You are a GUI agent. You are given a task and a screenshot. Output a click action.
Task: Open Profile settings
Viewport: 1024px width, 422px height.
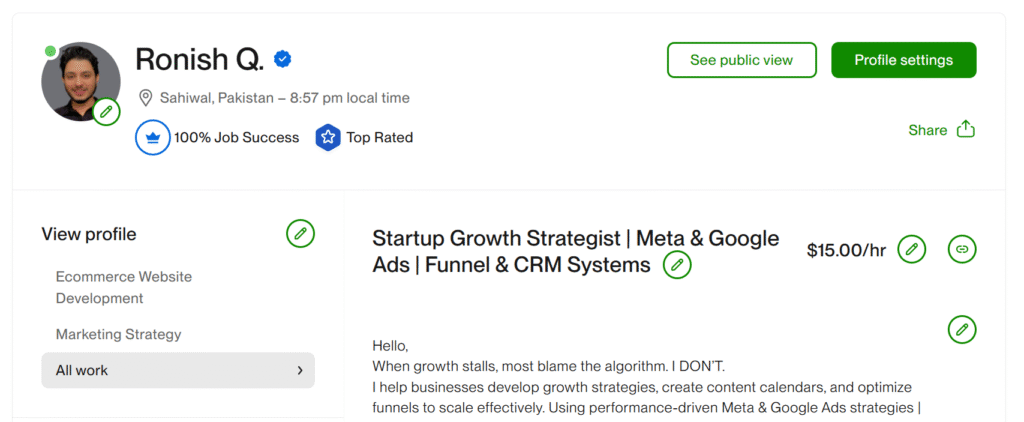(x=903, y=60)
